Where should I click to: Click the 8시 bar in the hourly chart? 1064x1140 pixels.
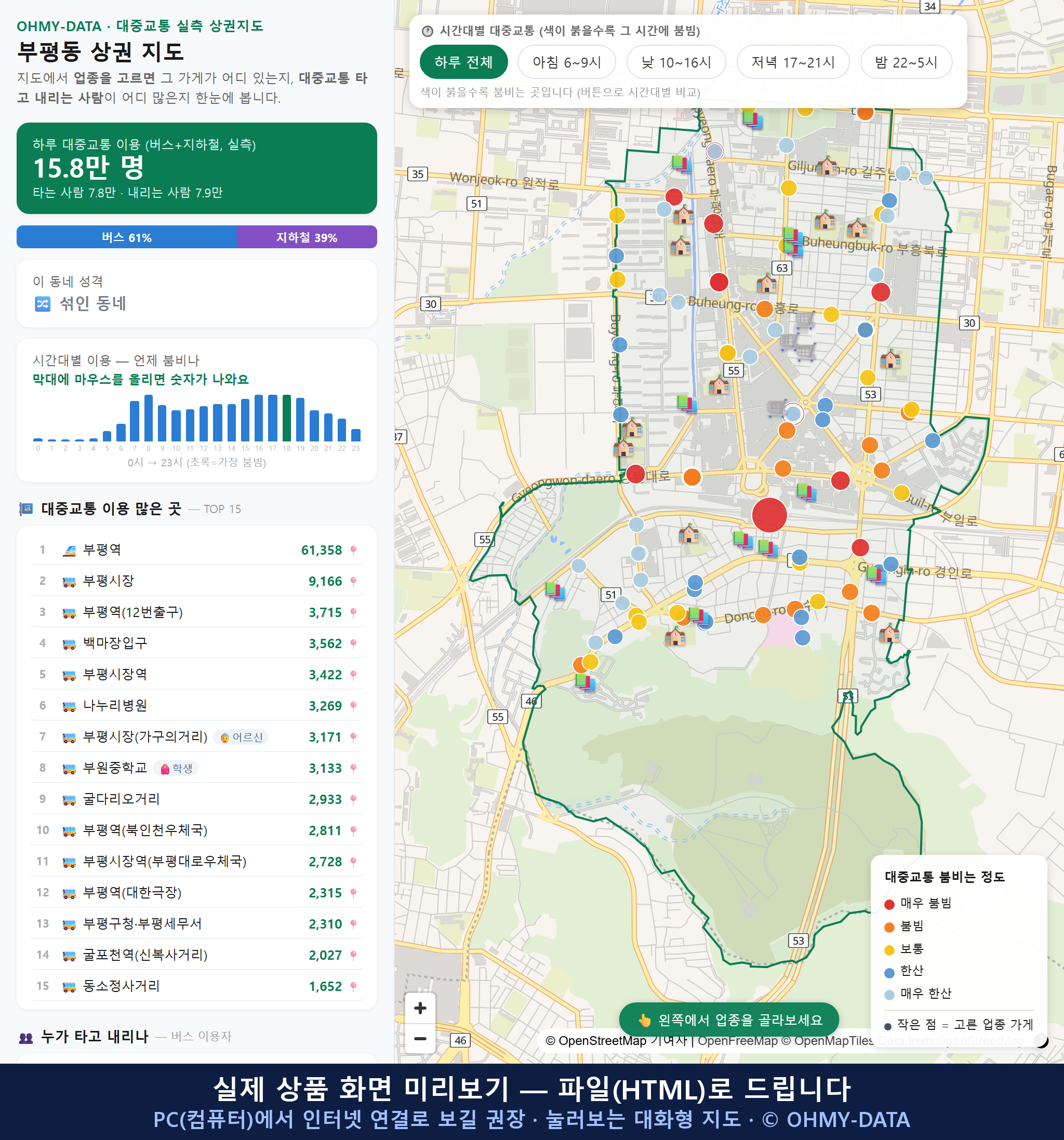click(x=149, y=418)
